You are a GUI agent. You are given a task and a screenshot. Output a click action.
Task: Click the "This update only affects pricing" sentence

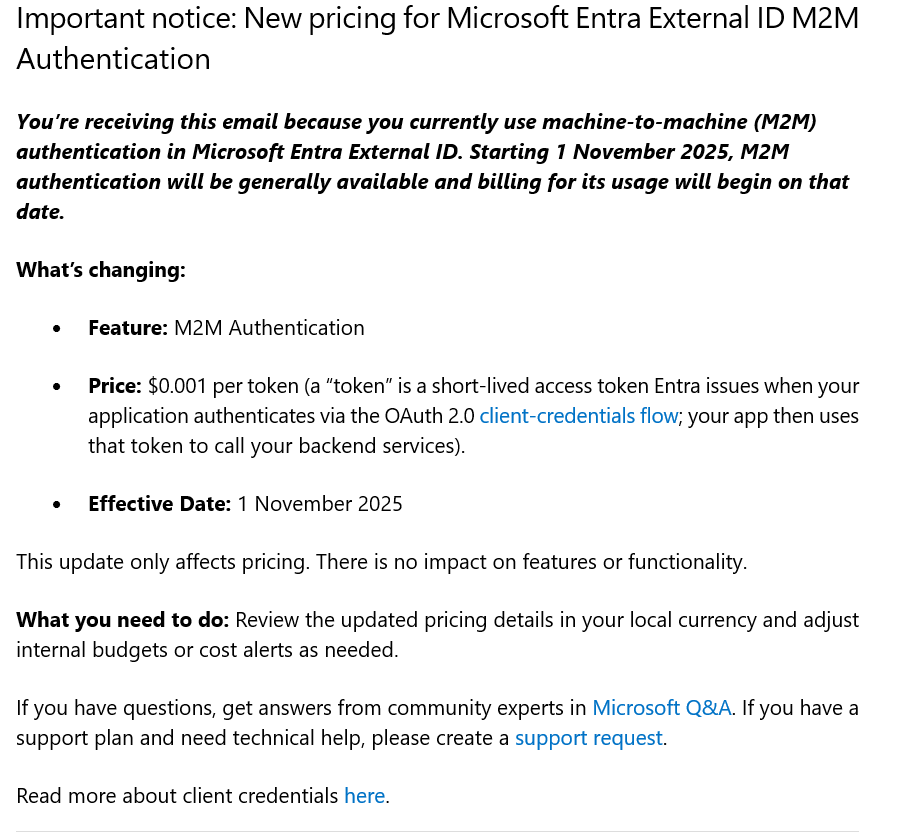[x=381, y=562]
